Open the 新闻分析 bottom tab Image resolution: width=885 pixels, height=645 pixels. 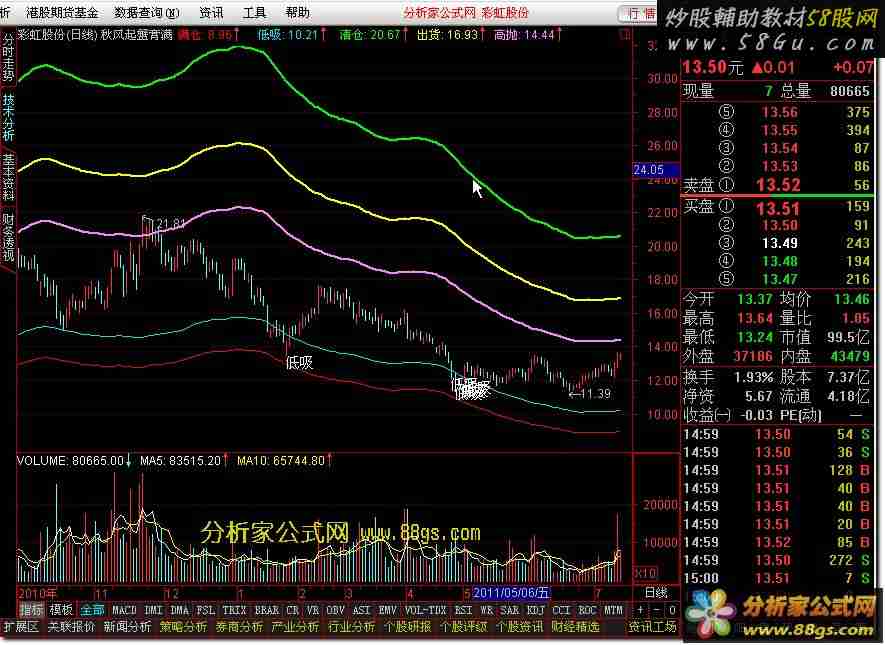coord(127,627)
